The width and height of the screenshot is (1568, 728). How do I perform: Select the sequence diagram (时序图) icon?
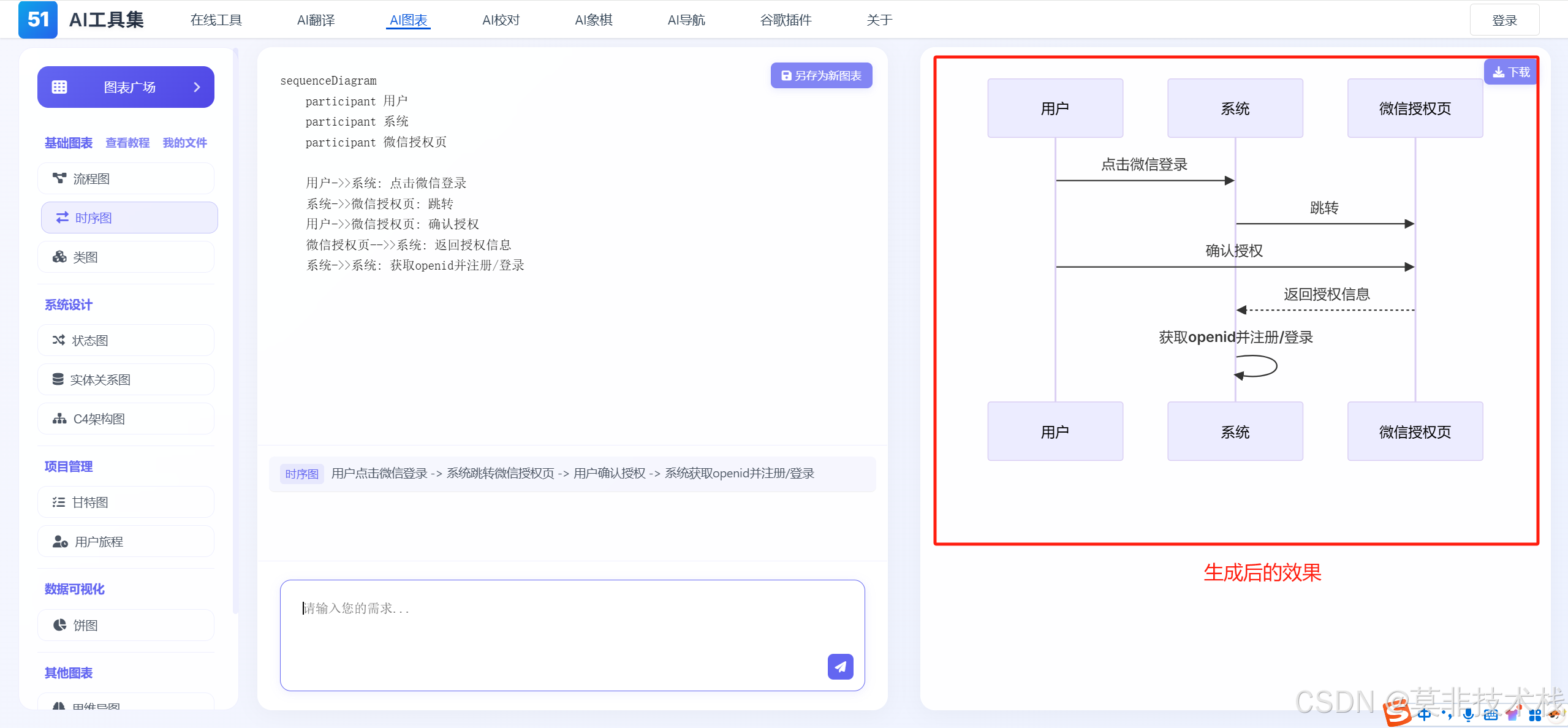pyautogui.click(x=62, y=218)
